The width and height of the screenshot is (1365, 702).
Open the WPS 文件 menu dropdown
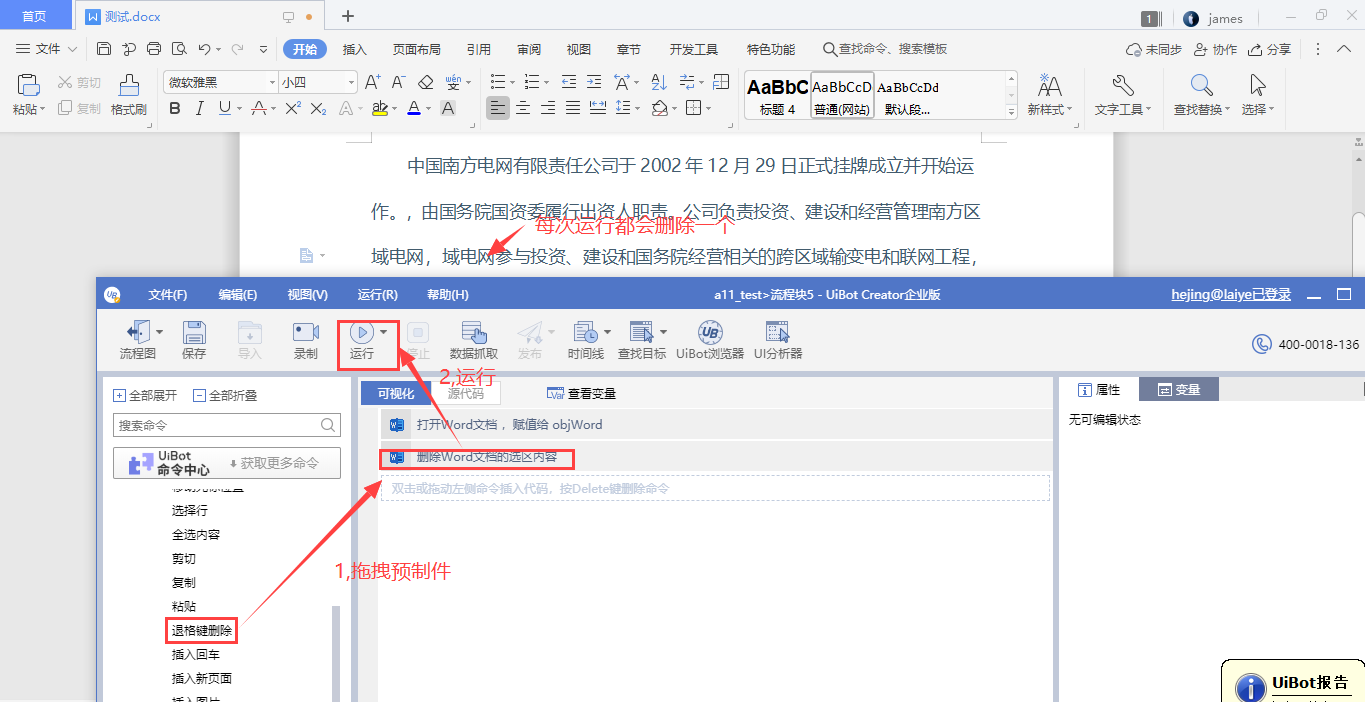click(47, 49)
